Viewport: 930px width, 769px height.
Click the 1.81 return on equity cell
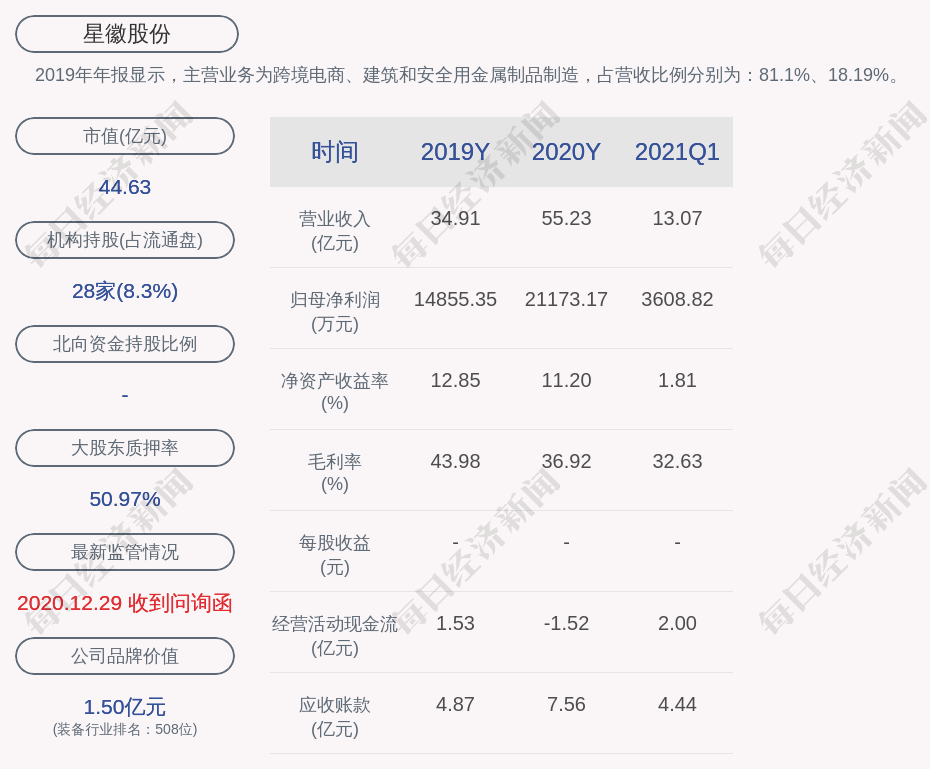coord(677,380)
